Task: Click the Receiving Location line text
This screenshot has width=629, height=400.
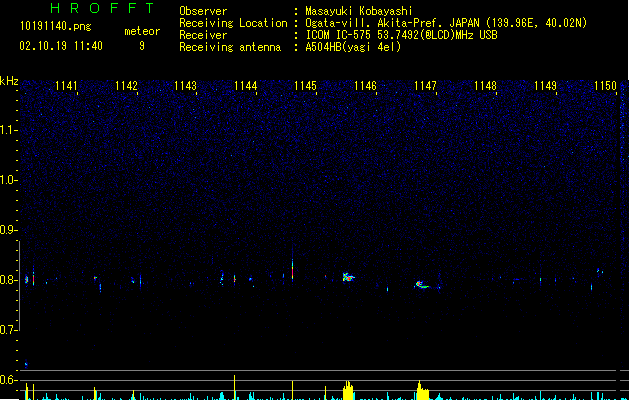Action: 383,23
